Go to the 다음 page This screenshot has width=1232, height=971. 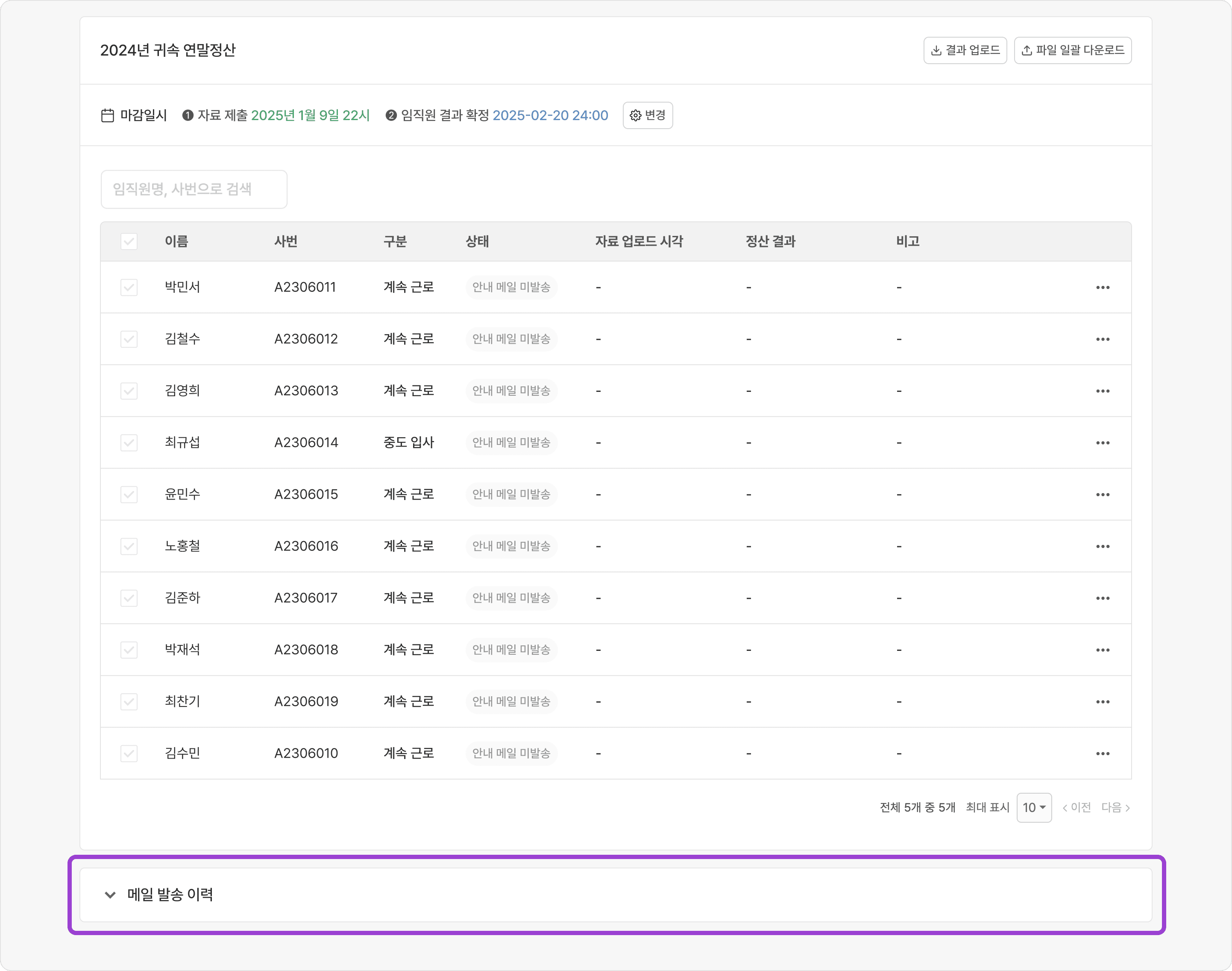tap(1115, 808)
